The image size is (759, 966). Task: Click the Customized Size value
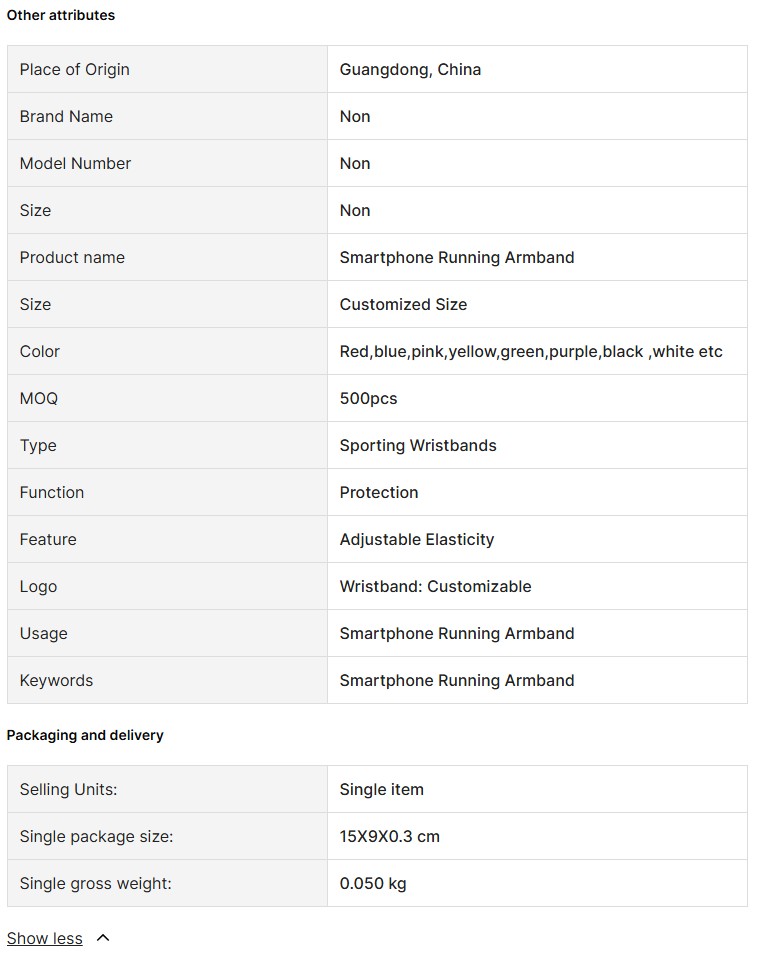coord(404,304)
